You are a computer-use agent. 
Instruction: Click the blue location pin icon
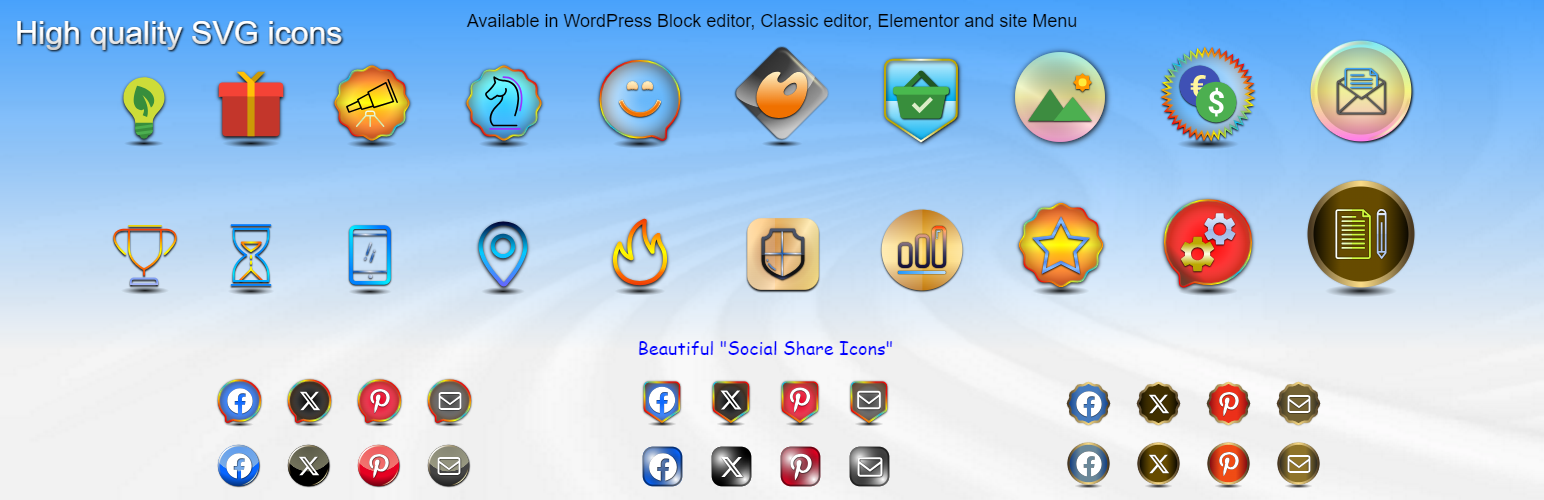pyautogui.click(x=503, y=254)
